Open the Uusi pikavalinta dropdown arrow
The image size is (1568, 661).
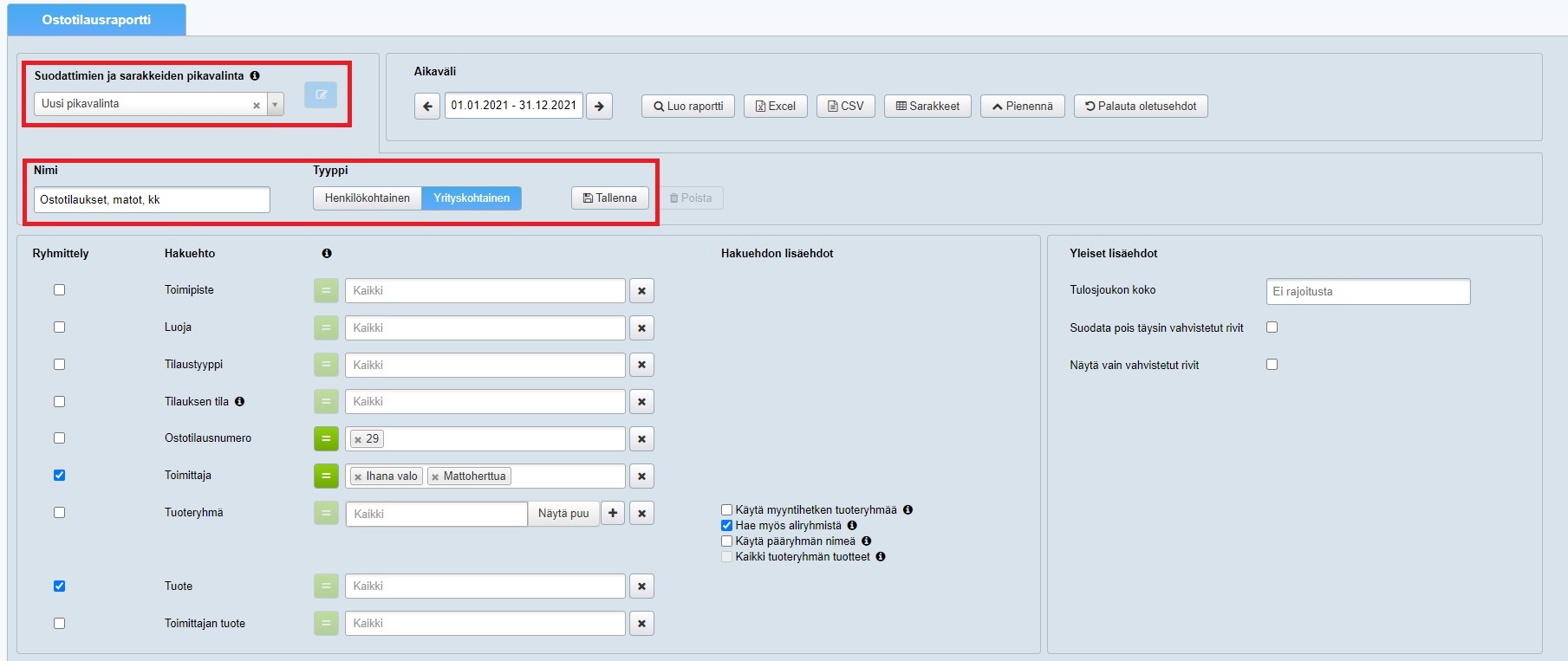click(275, 105)
